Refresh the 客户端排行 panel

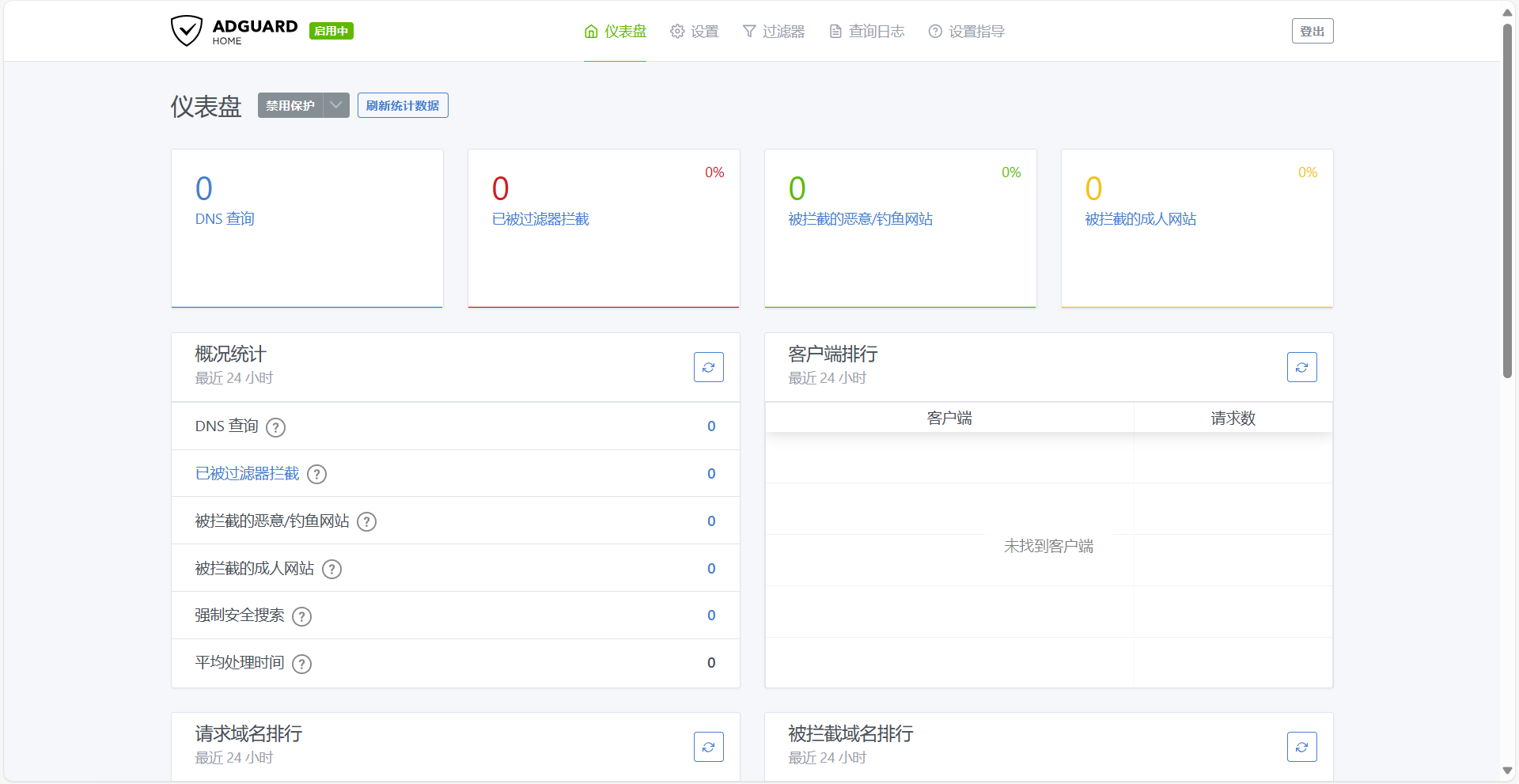pos(1301,367)
